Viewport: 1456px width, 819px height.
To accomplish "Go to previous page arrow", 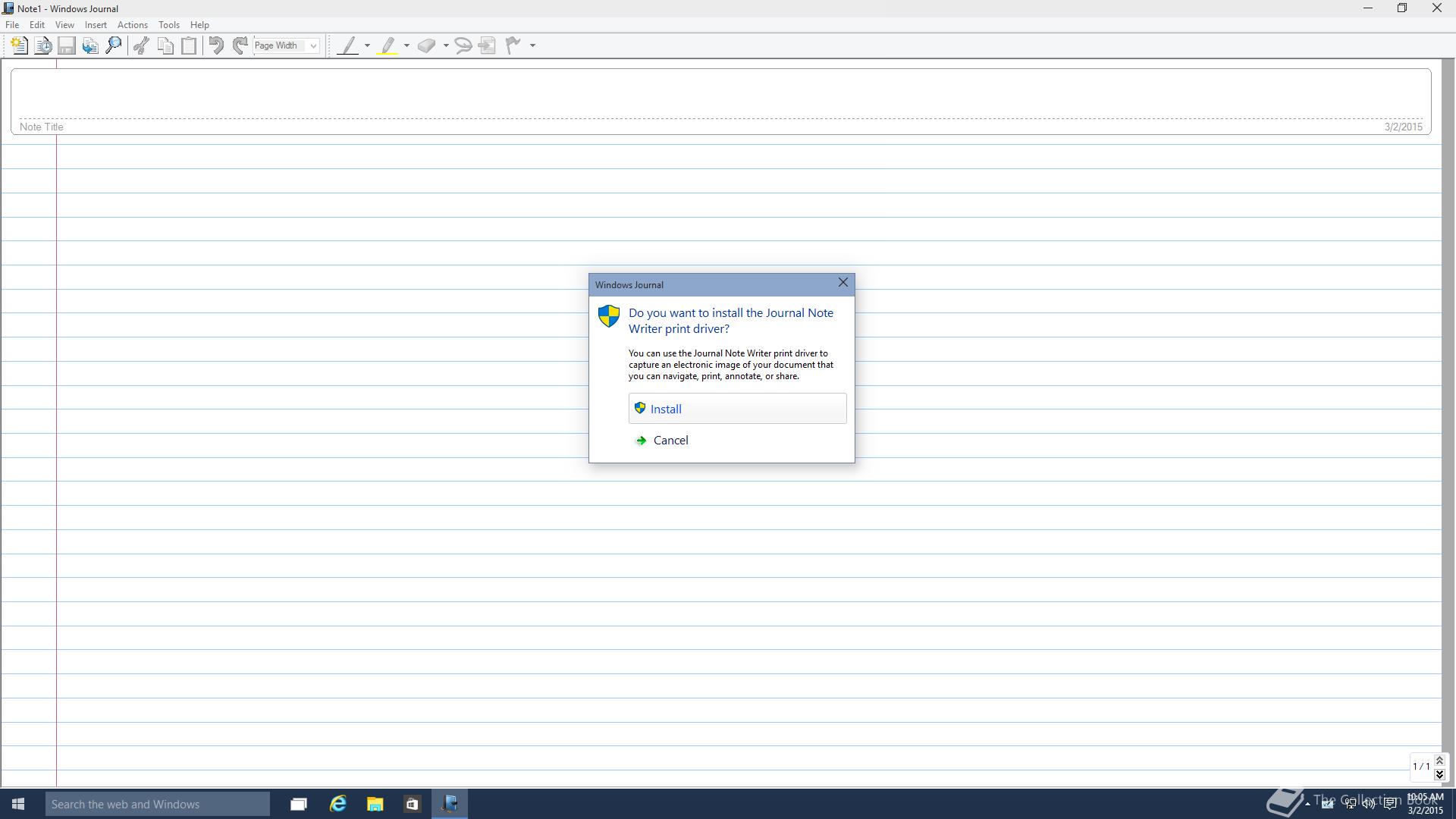I will pyautogui.click(x=1439, y=761).
